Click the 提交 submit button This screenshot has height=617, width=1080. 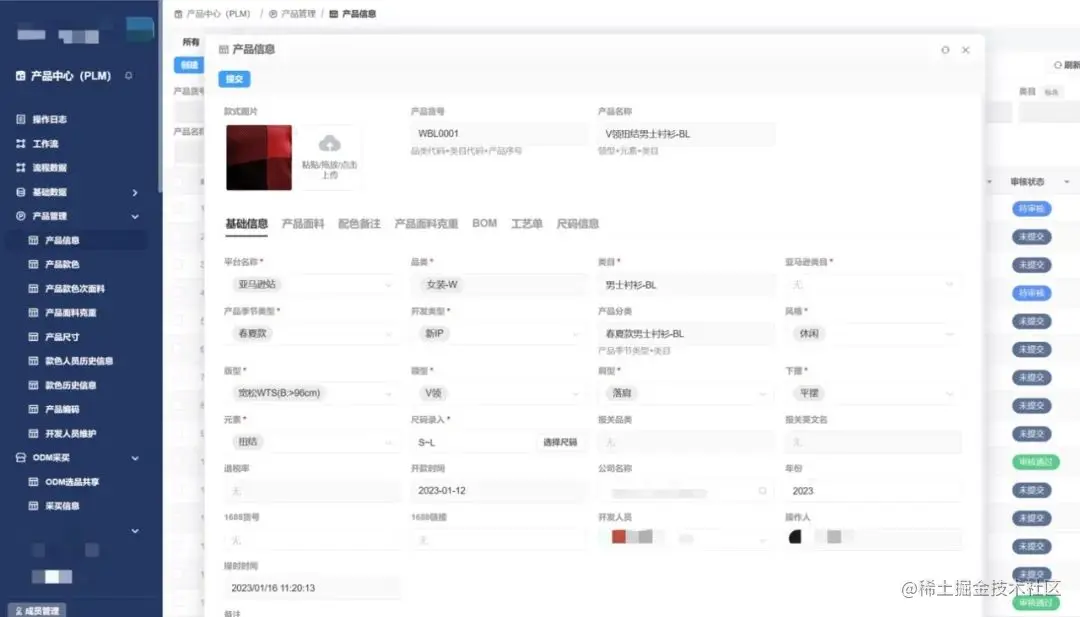click(x=234, y=79)
